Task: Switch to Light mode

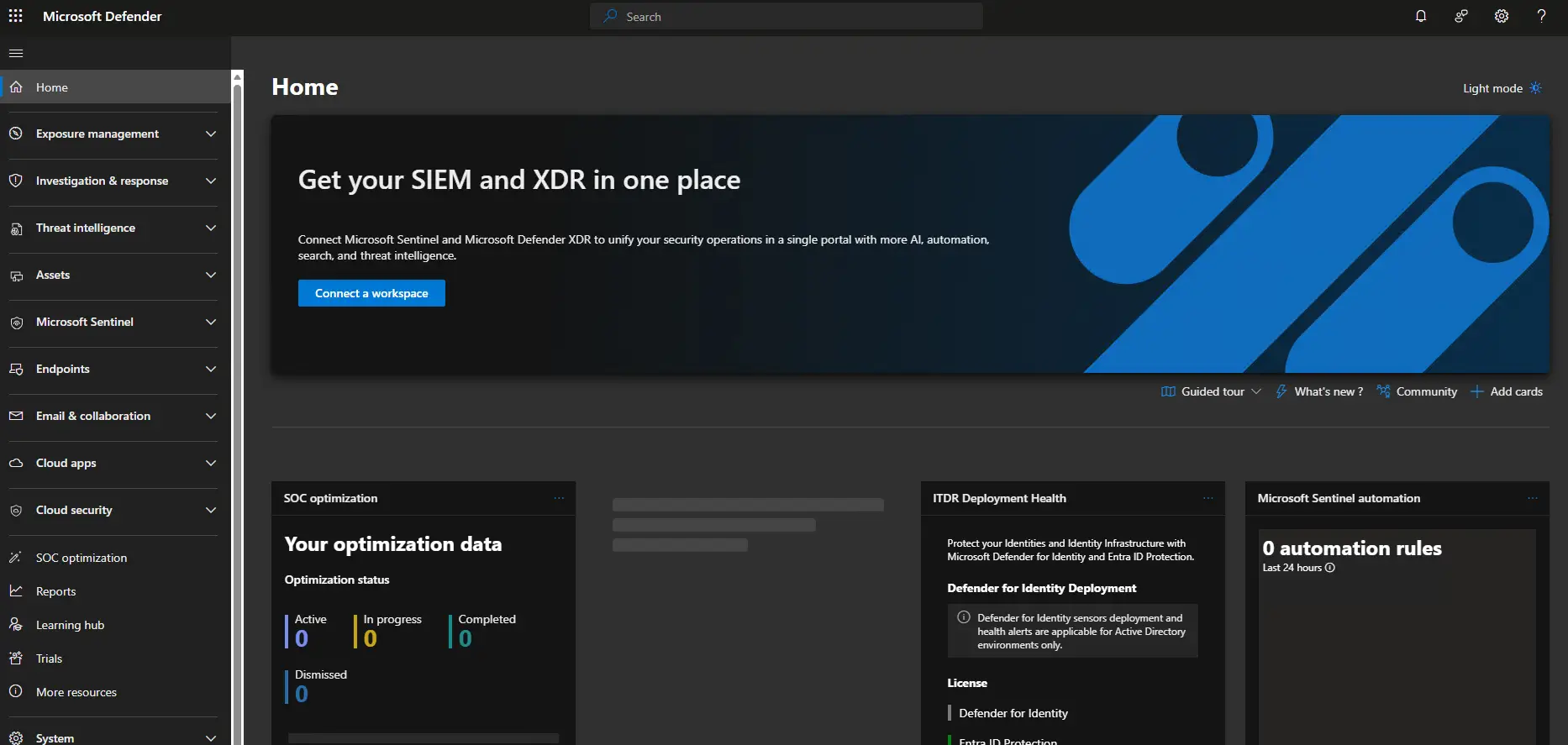Action: tap(1502, 88)
